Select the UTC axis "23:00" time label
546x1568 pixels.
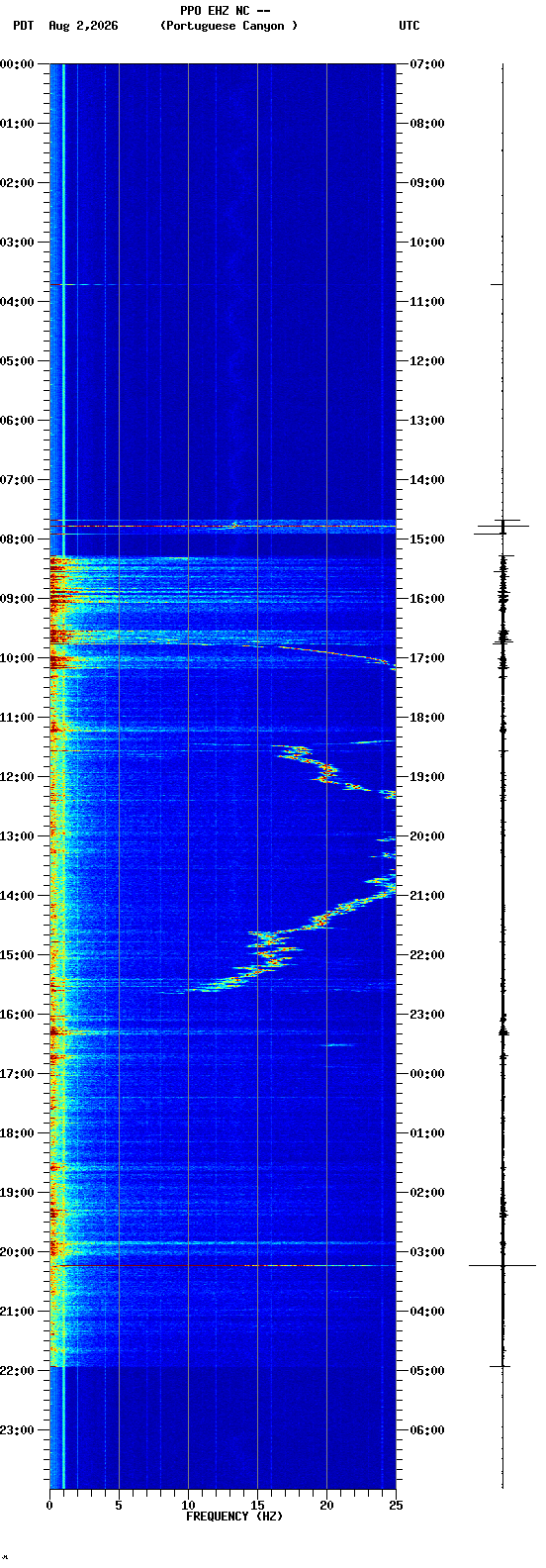[426, 1015]
